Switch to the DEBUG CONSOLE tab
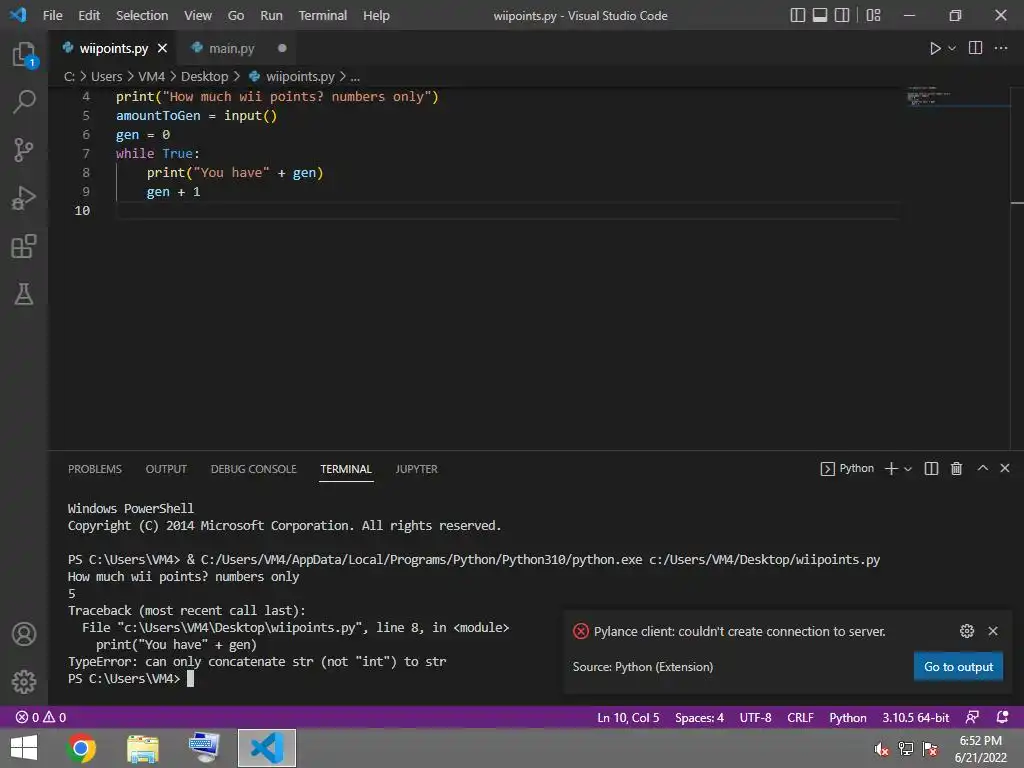The image size is (1024, 768). click(253, 469)
